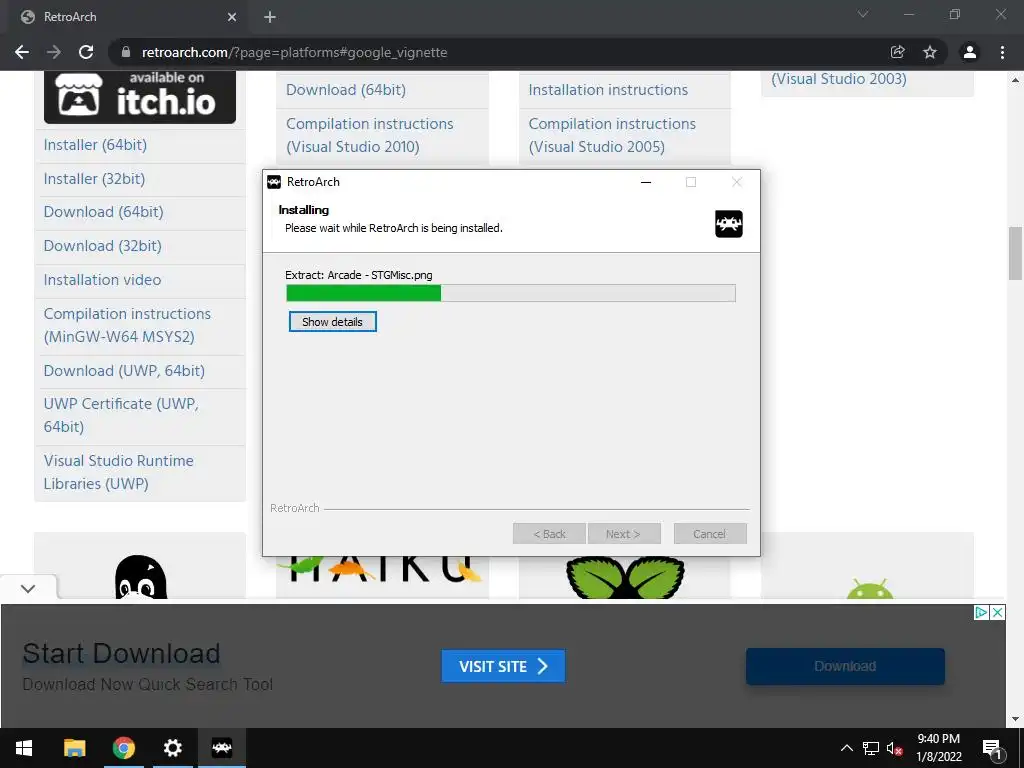The image size is (1024, 768).
Task: Open Chrome's three-dot menu
Action: pos(1002,52)
